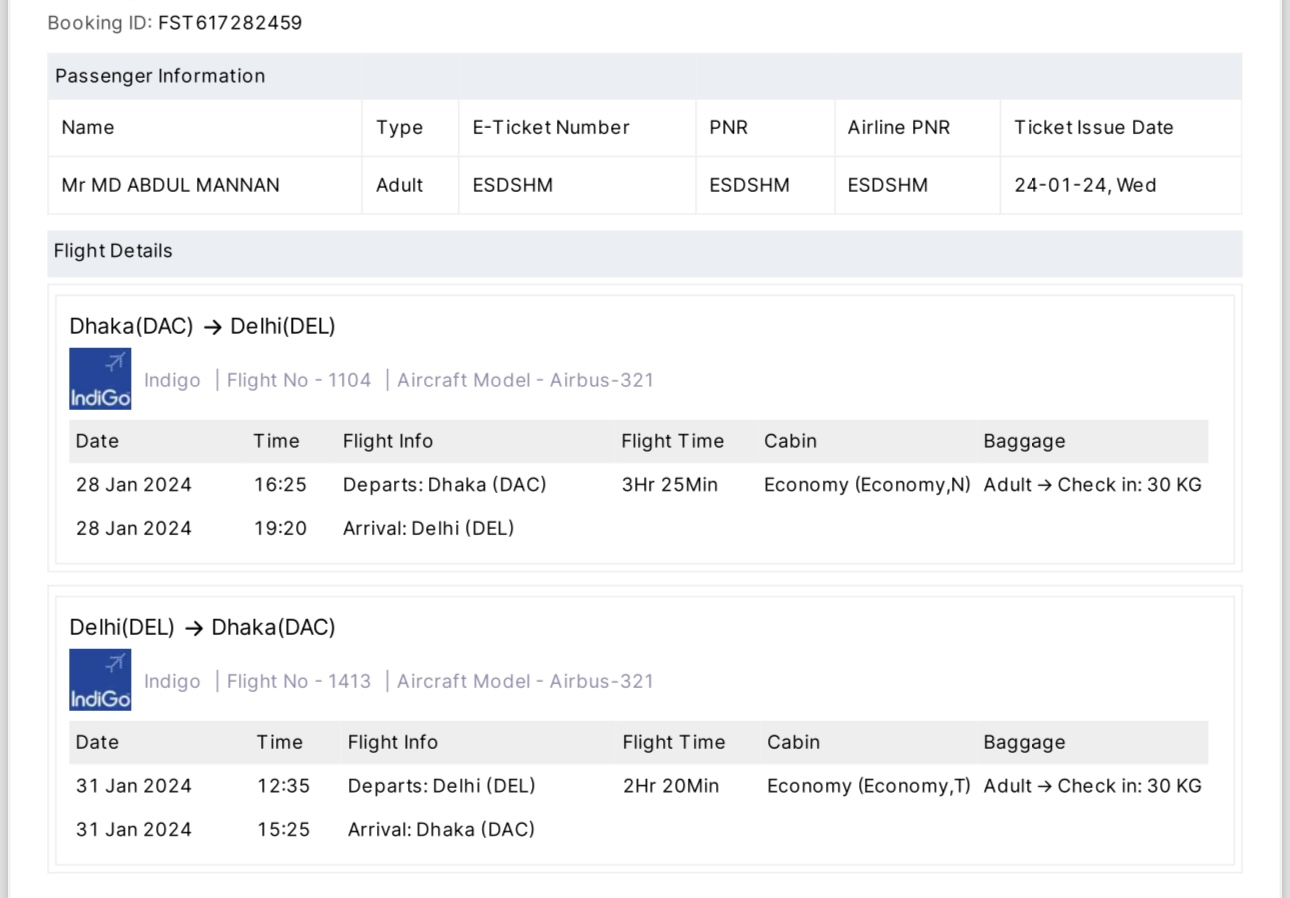The height and width of the screenshot is (898, 1290).
Task: Click Flight No - 1413 label
Action: click(299, 681)
